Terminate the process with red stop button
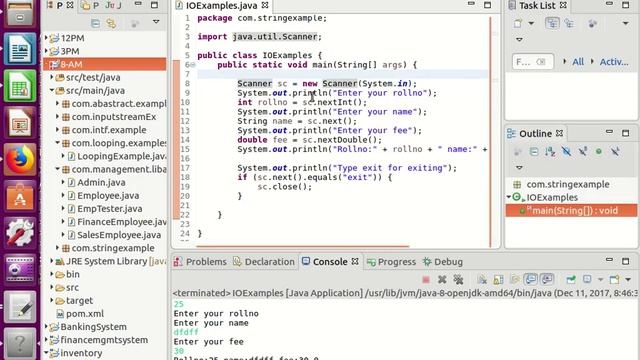640x360 pixels. pyautogui.click(x=426, y=280)
